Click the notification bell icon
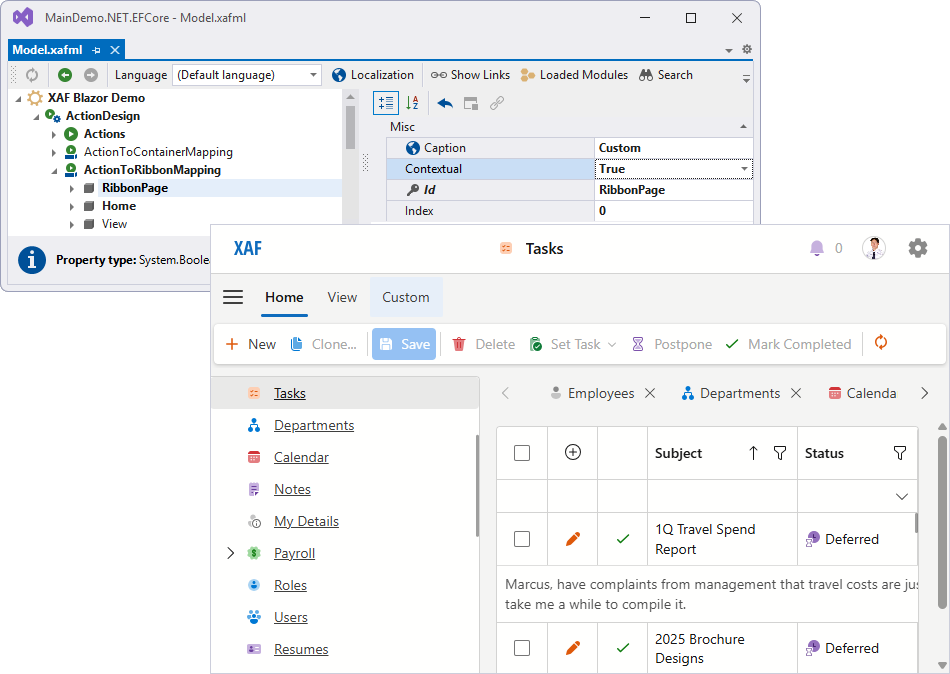This screenshot has height=674, width=950. click(817, 248)
